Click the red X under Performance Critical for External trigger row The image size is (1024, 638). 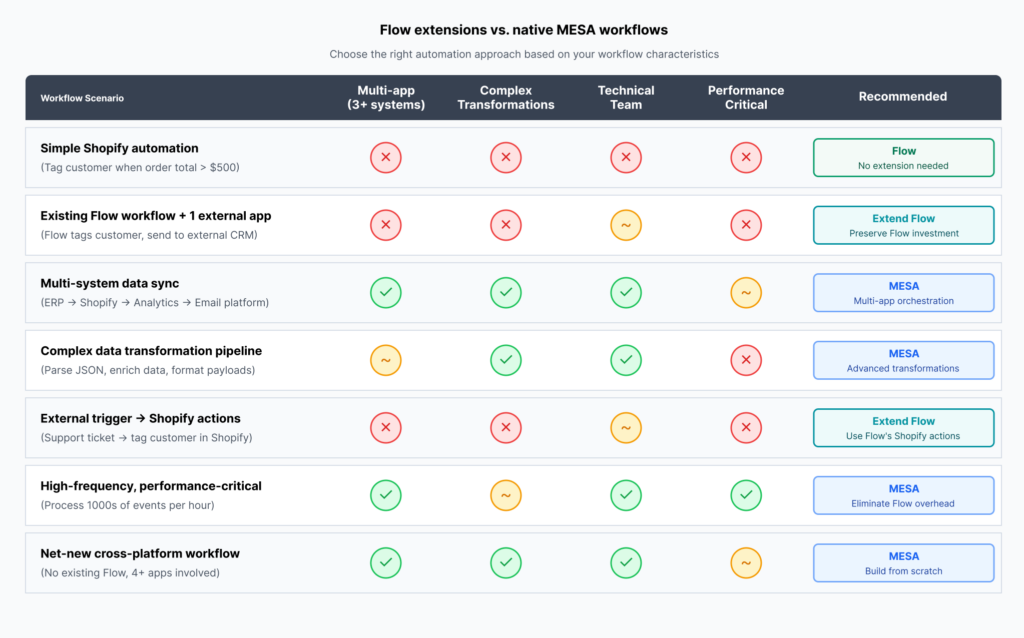pyautogui.click(x=746, y=427)
